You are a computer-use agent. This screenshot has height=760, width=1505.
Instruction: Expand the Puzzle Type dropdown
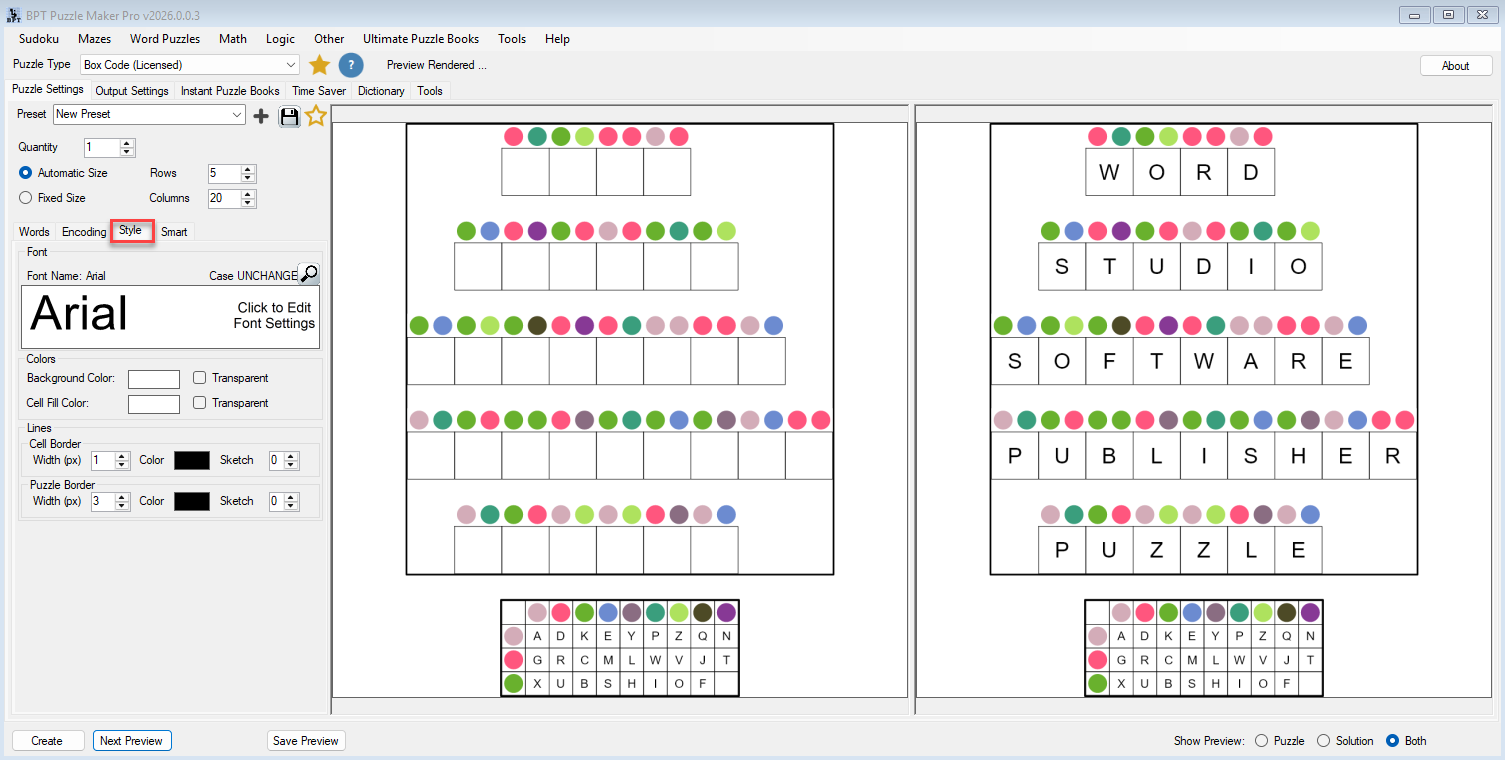[x=291, y=65]
